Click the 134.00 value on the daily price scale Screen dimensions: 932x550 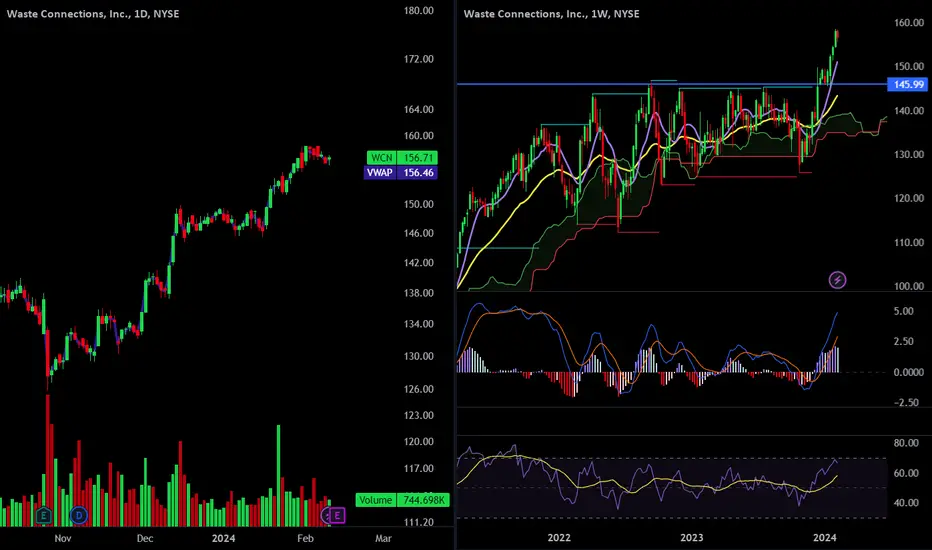418,324
